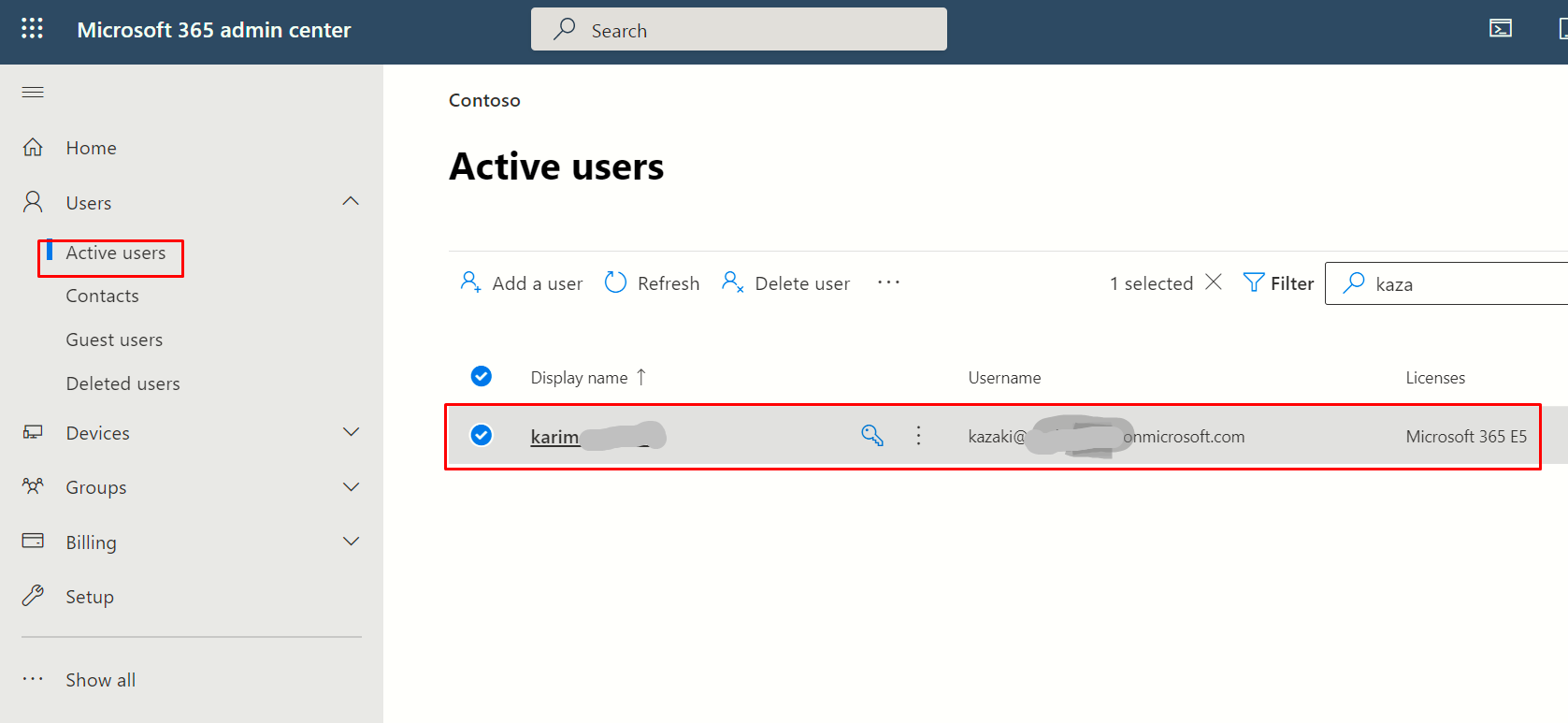Viewport: 1568px width, 723px height.
Task: Open more commands ellipsis in toolbar
Action: 888,282
